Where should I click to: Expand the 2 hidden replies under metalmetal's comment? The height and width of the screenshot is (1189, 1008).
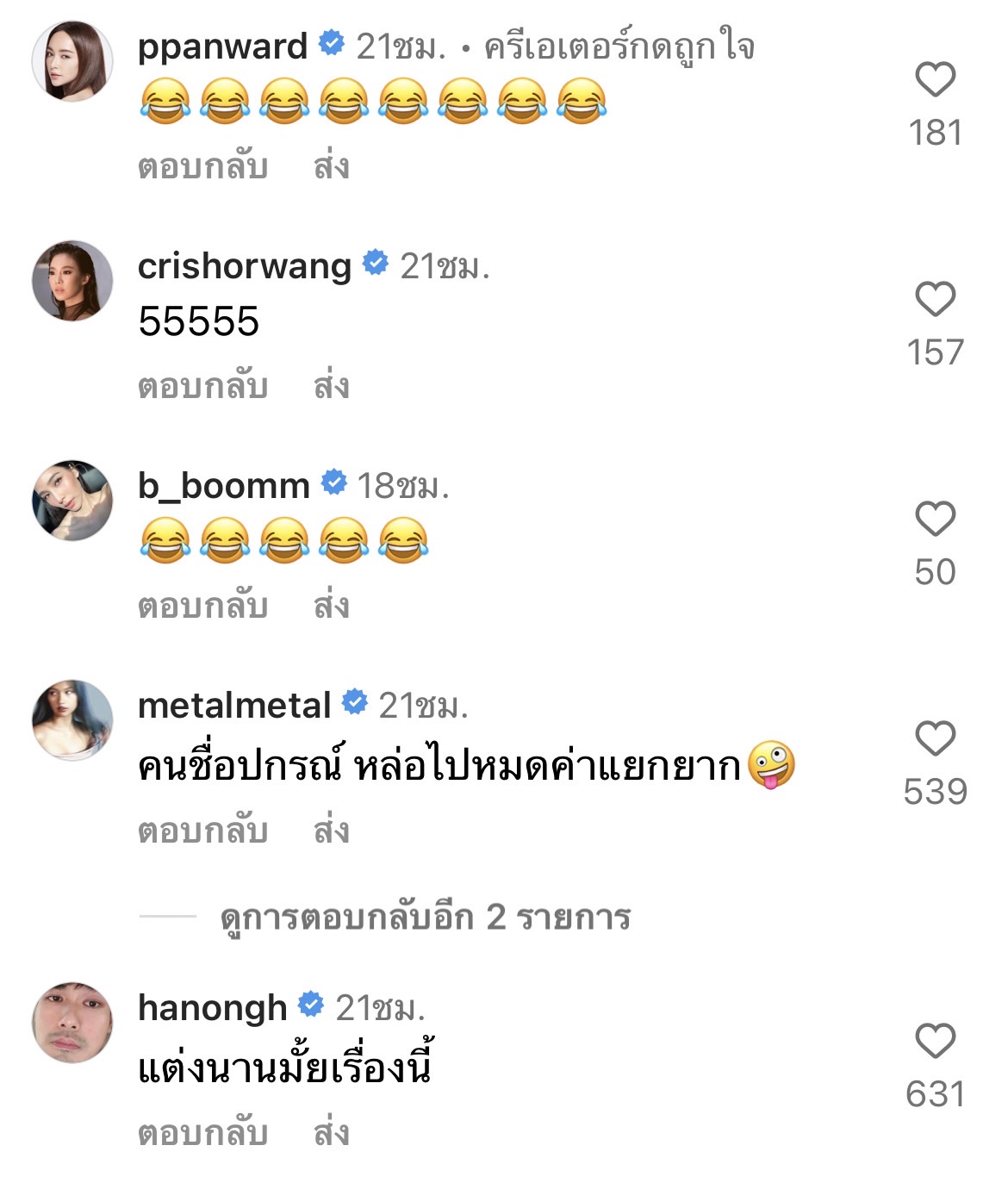pyautogui.click(x=425, y=918)
